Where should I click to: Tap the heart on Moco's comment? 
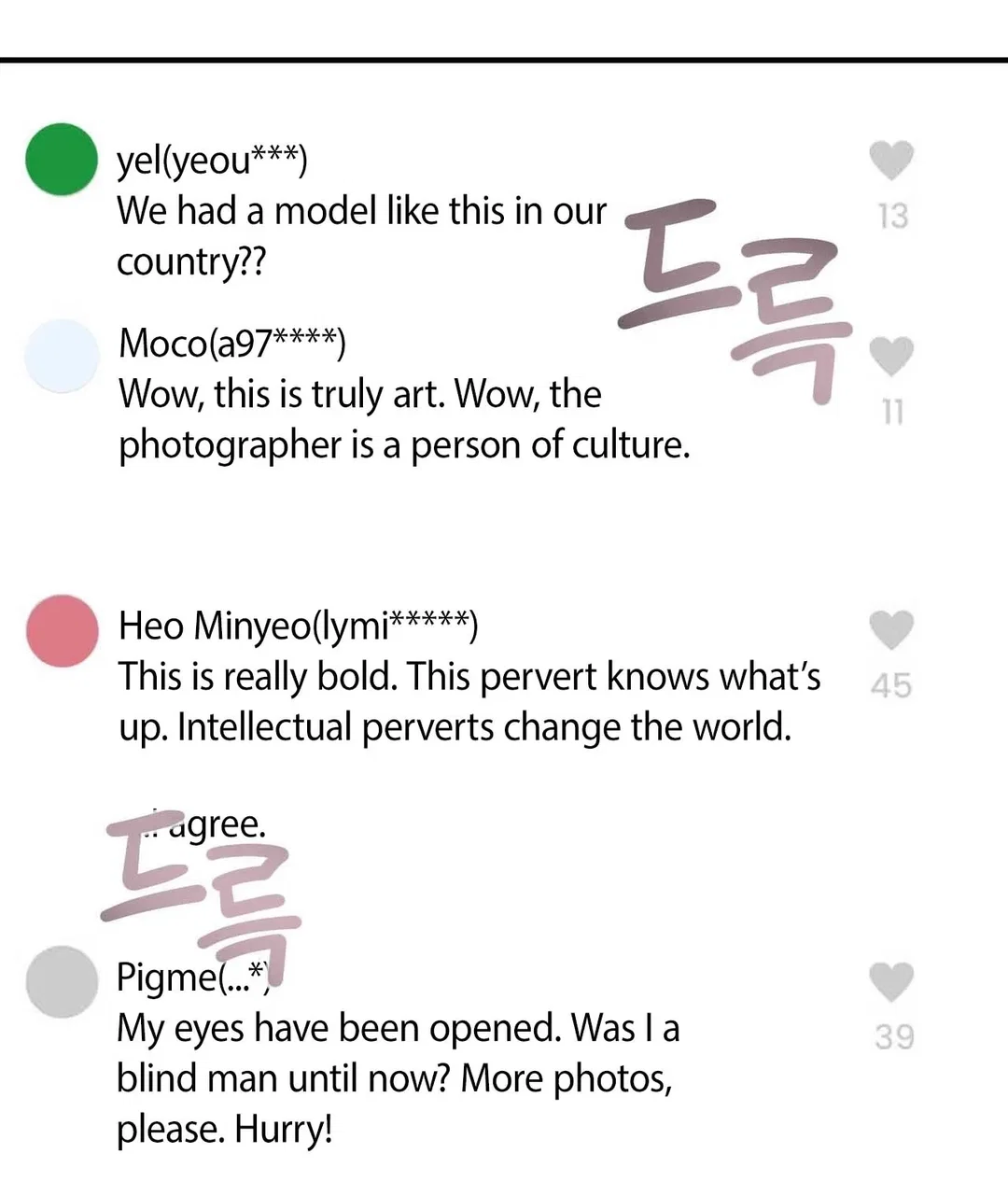coord(891,357)
